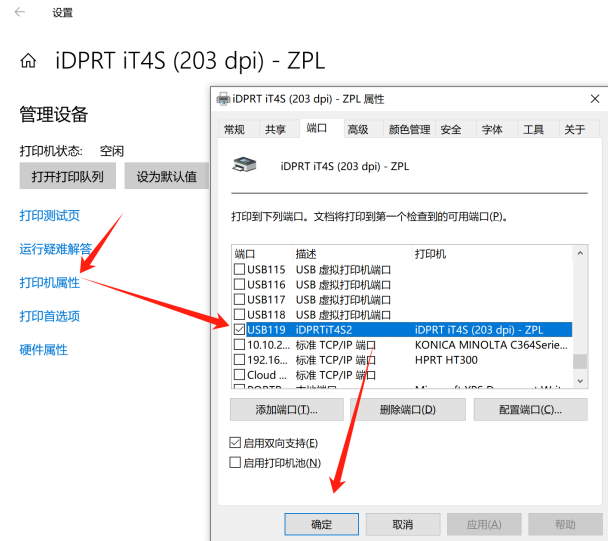Image resolution: width=608 pixels, height=541 pixels.
Task: Click the printer icon in the dialog title bar
Action: click(x=223, y=99)
